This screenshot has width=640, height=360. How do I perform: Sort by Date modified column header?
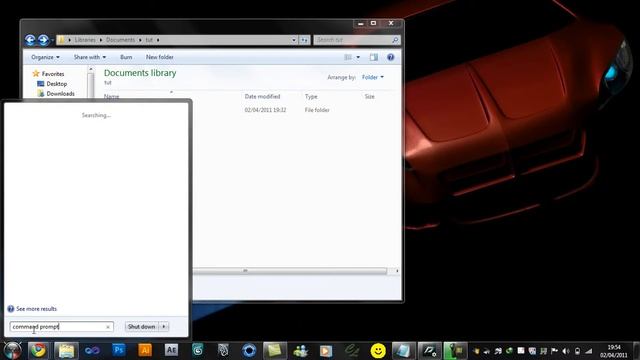(x=262, y=96)
